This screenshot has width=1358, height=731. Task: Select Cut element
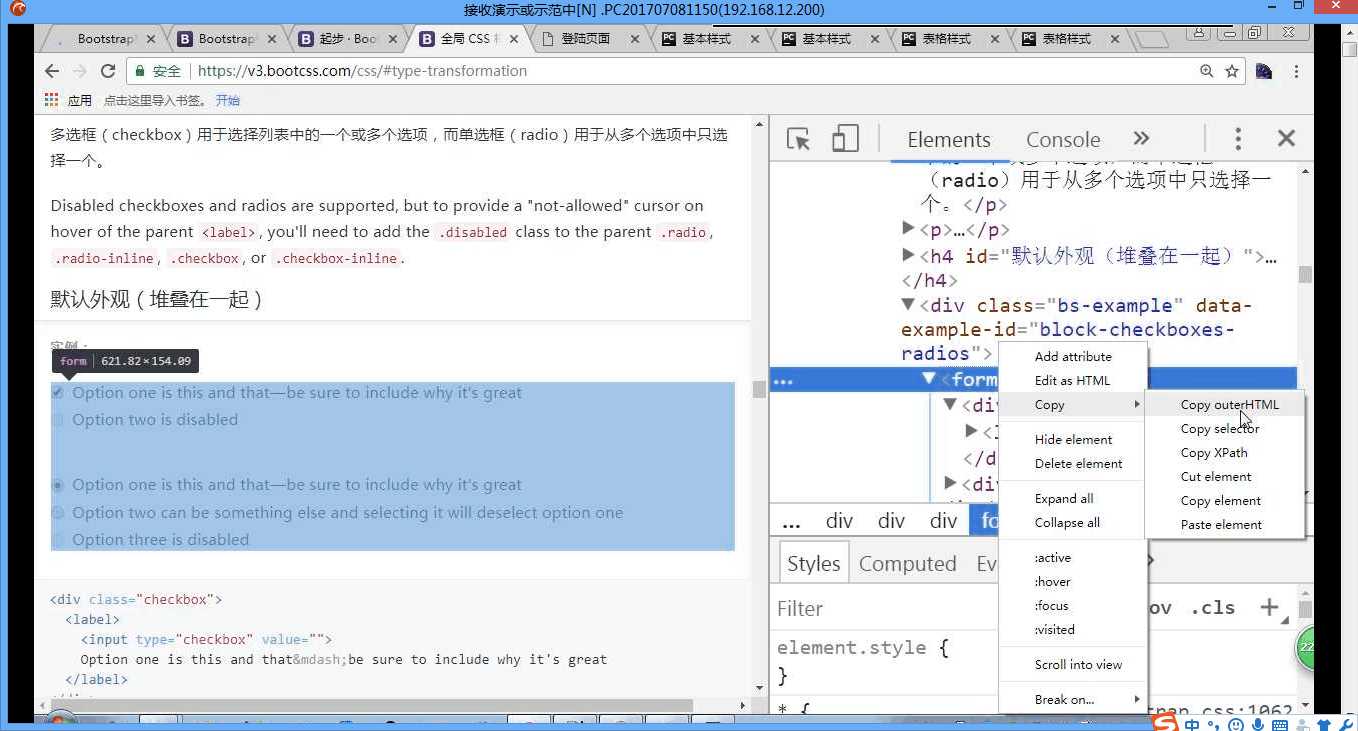click(1215, 476)
